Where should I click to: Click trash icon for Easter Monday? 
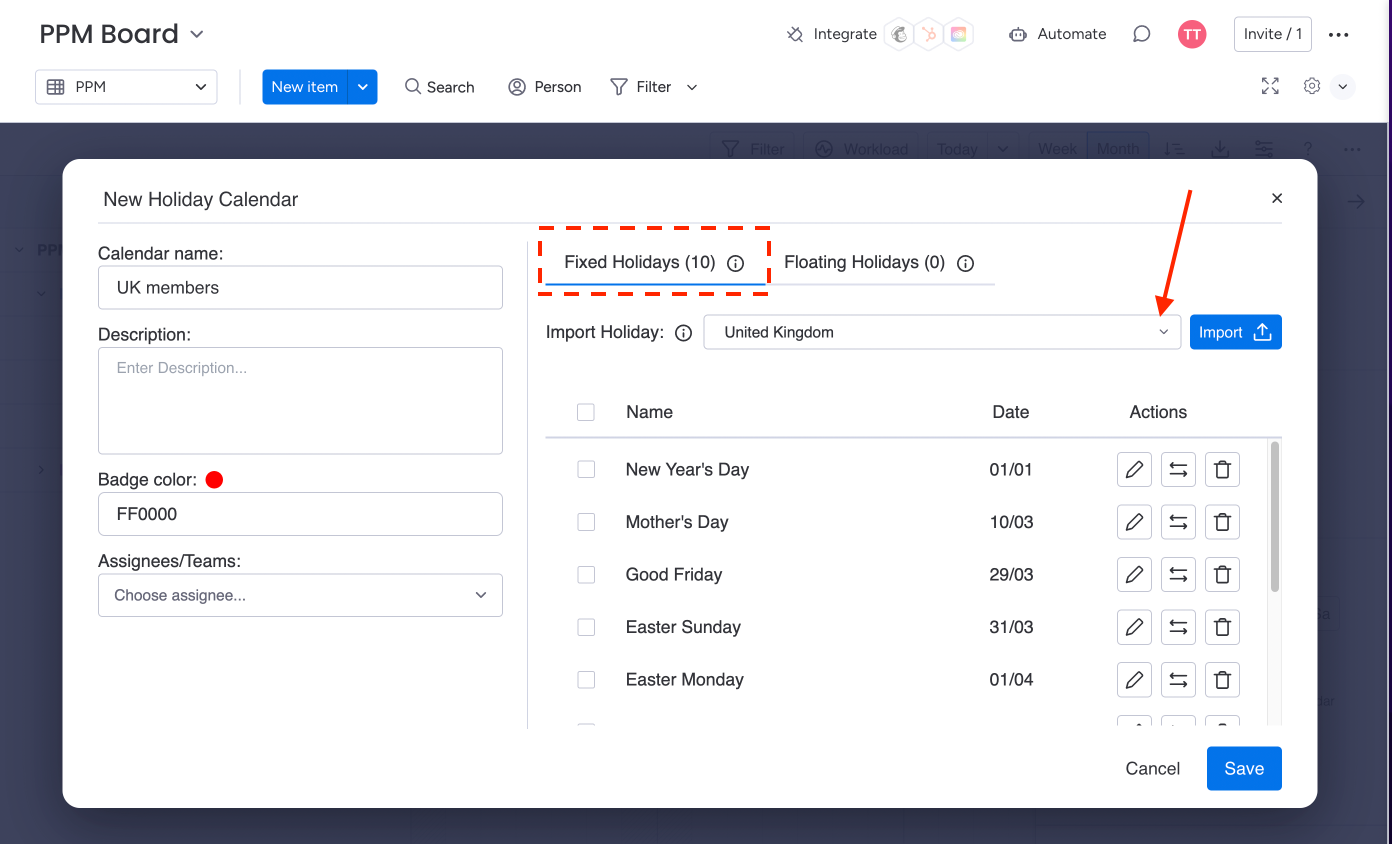click(1222, 680)
